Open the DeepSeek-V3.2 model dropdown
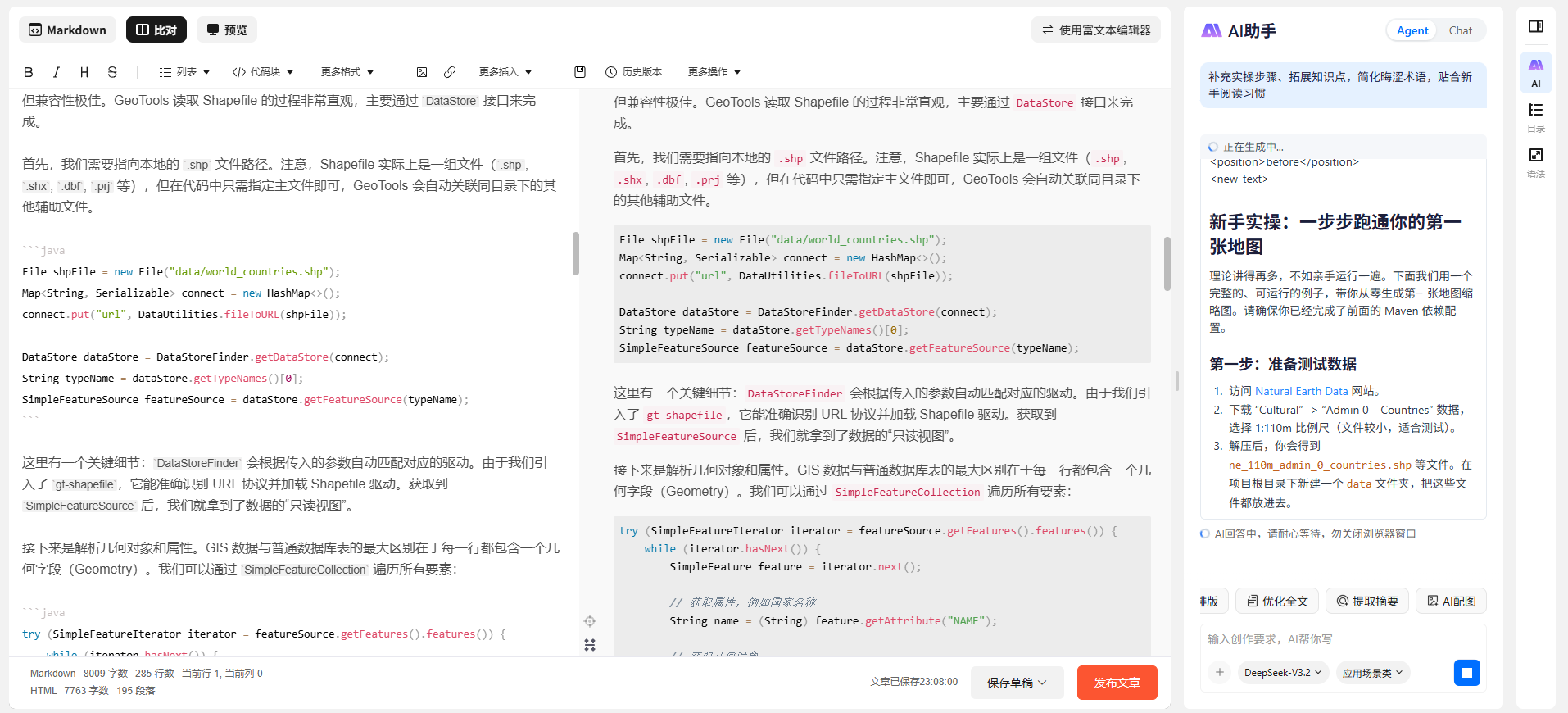This screenshot has height=713, width=1568. 1283,673
